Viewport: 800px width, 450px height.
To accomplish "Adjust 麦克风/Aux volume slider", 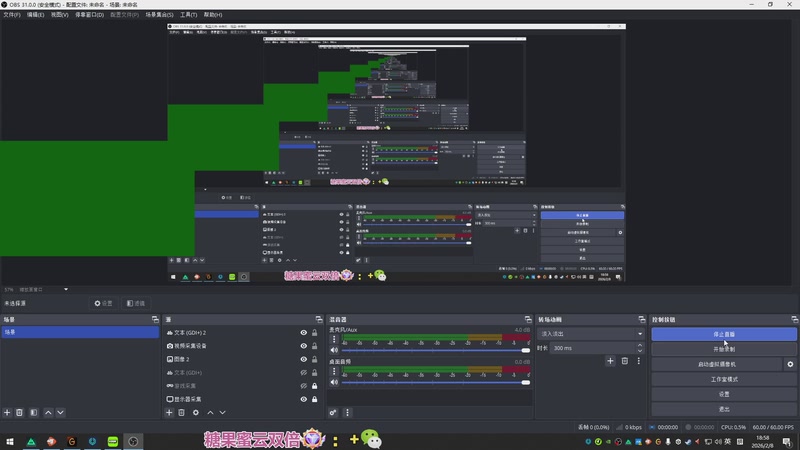I will (x=436, y=350).
